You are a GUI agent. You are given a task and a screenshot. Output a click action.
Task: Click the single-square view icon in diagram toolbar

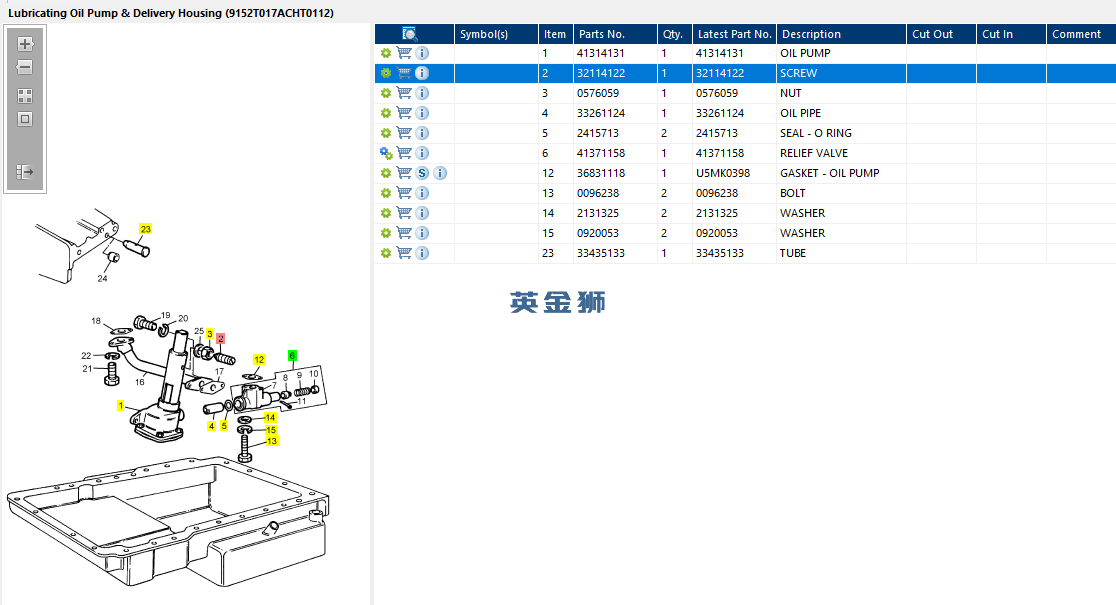pyautogui.click(x=25, y=119)
